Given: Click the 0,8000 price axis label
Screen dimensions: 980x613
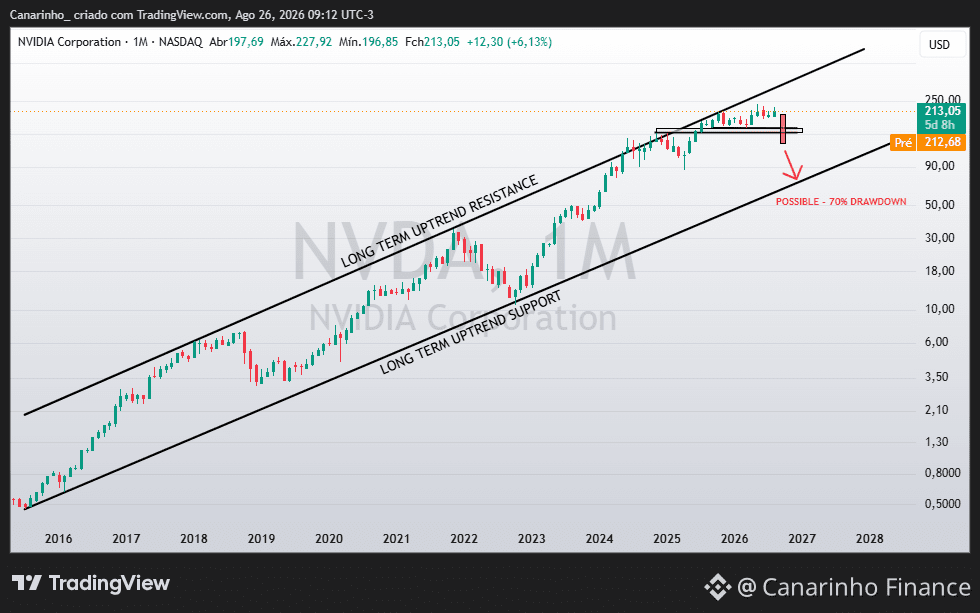Looking at the screenshot, I should pyautogui.click(x=942, y=474).
